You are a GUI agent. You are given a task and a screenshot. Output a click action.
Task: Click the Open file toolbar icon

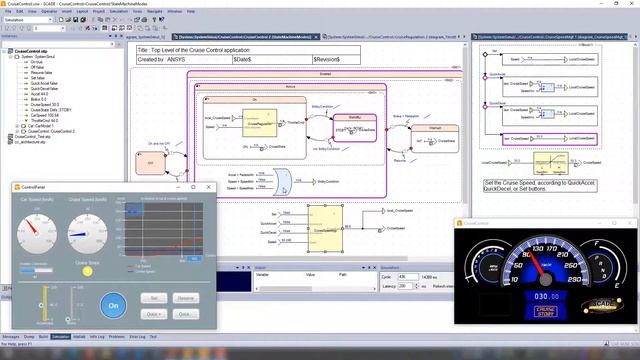tap(68, 20)
